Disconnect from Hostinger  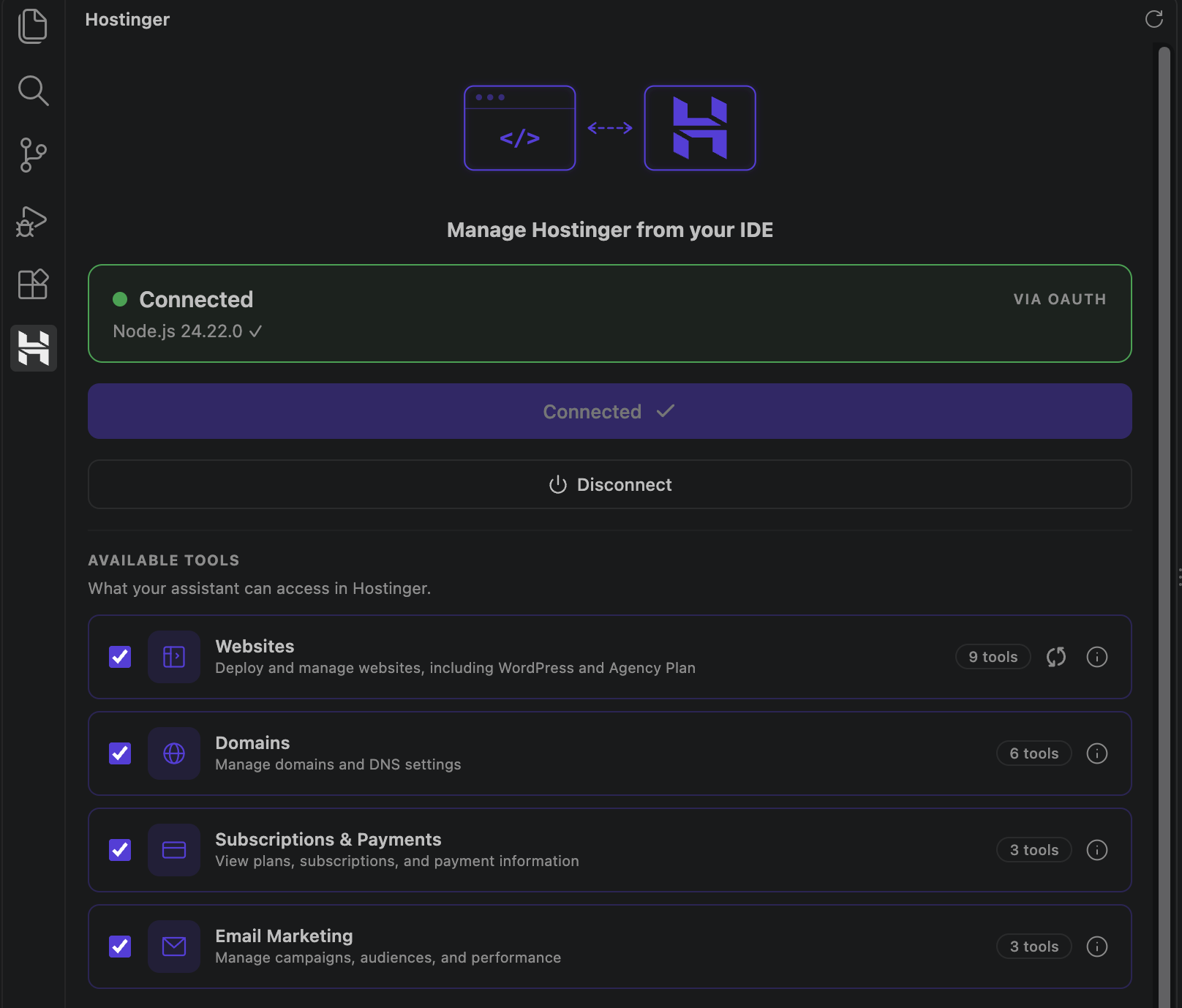click(x=610, y=484)
